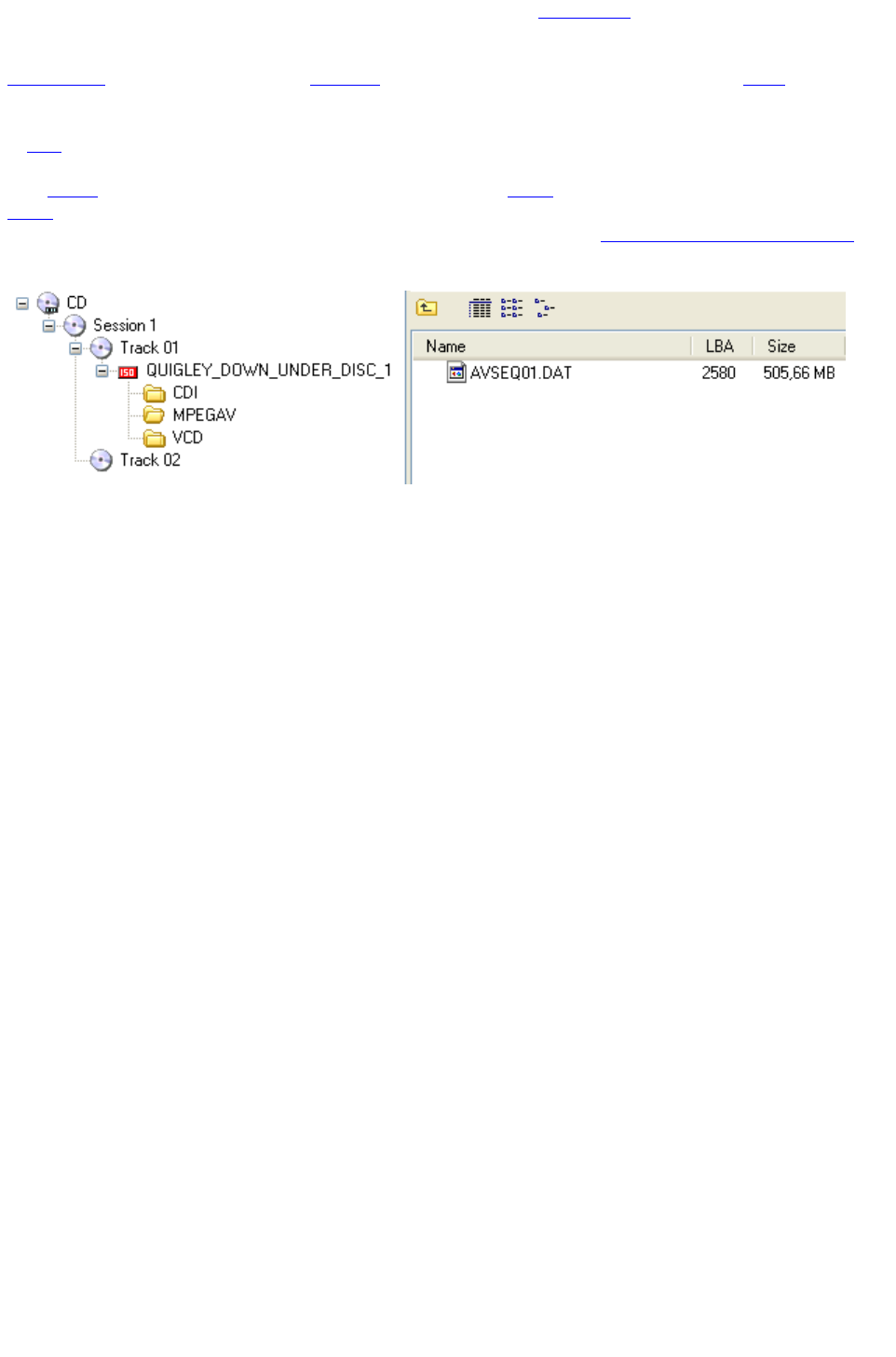Viewport: 896px width, 1357px height.
Task: Open the CDI folder in tree
Action: pyautogui.click(x=170, y=393)
